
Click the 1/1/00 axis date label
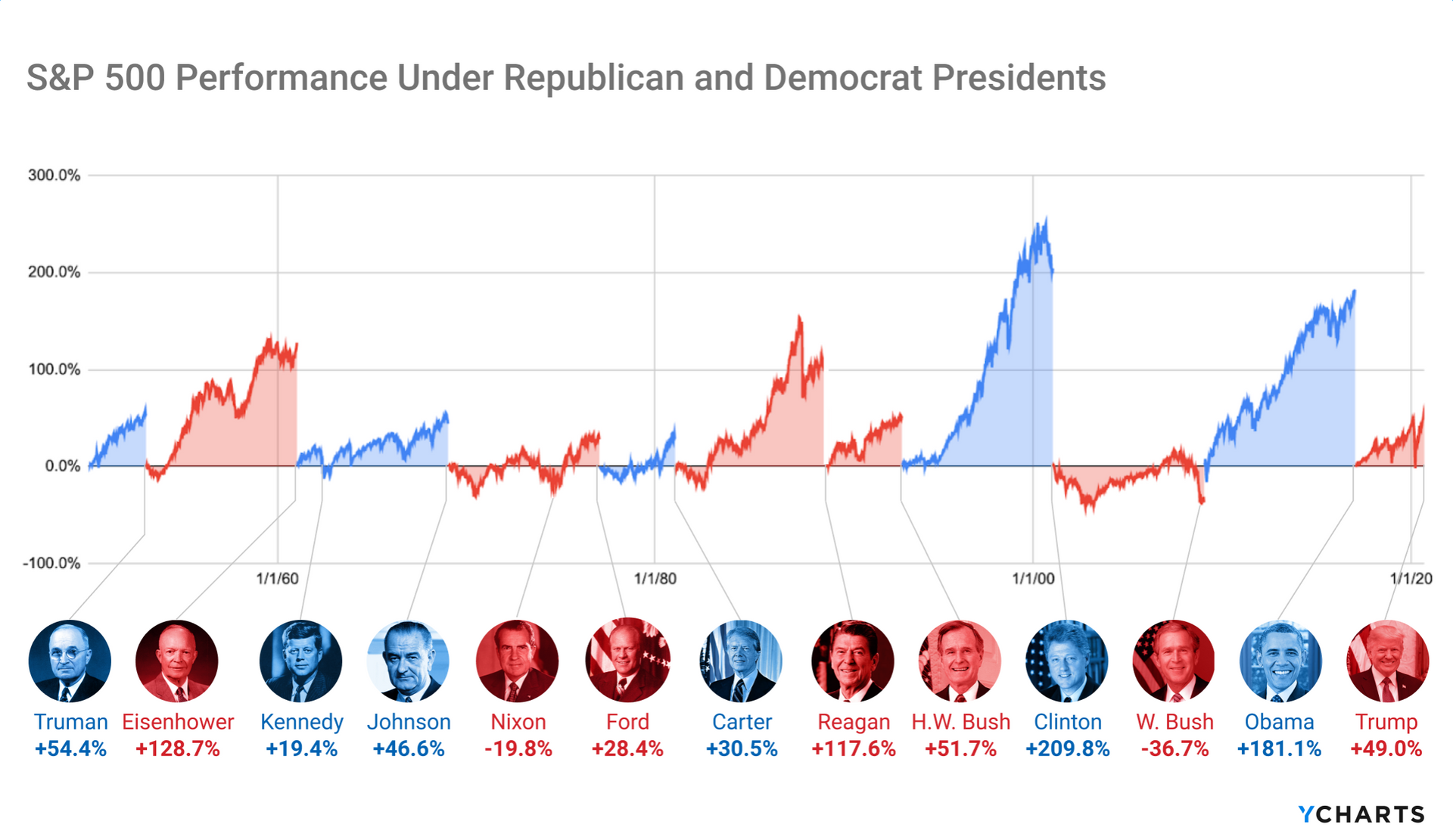point(1033,579)
